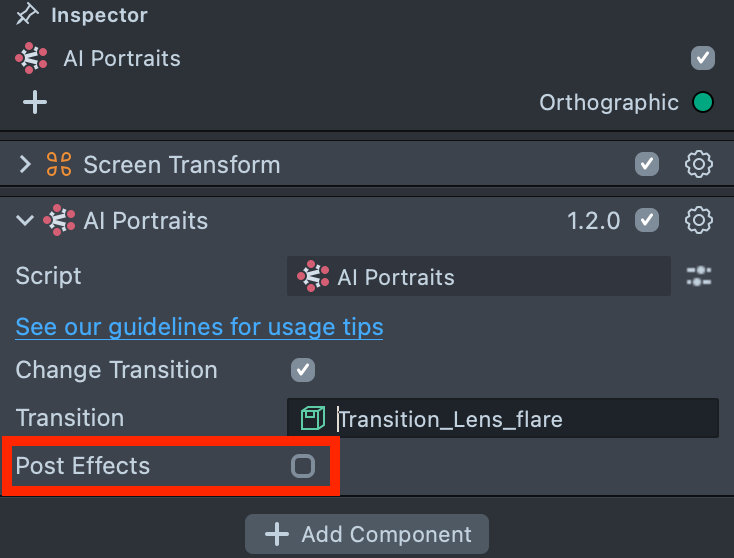Click the green Orthographic layer circle
Viewport: 734px width, 558px height.
703,102
